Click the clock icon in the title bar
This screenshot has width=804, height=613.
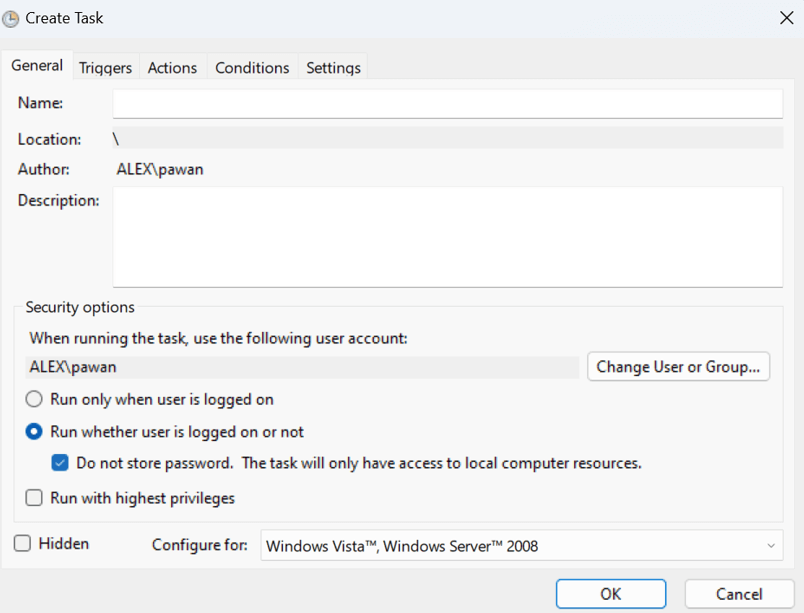pos(11,18)
